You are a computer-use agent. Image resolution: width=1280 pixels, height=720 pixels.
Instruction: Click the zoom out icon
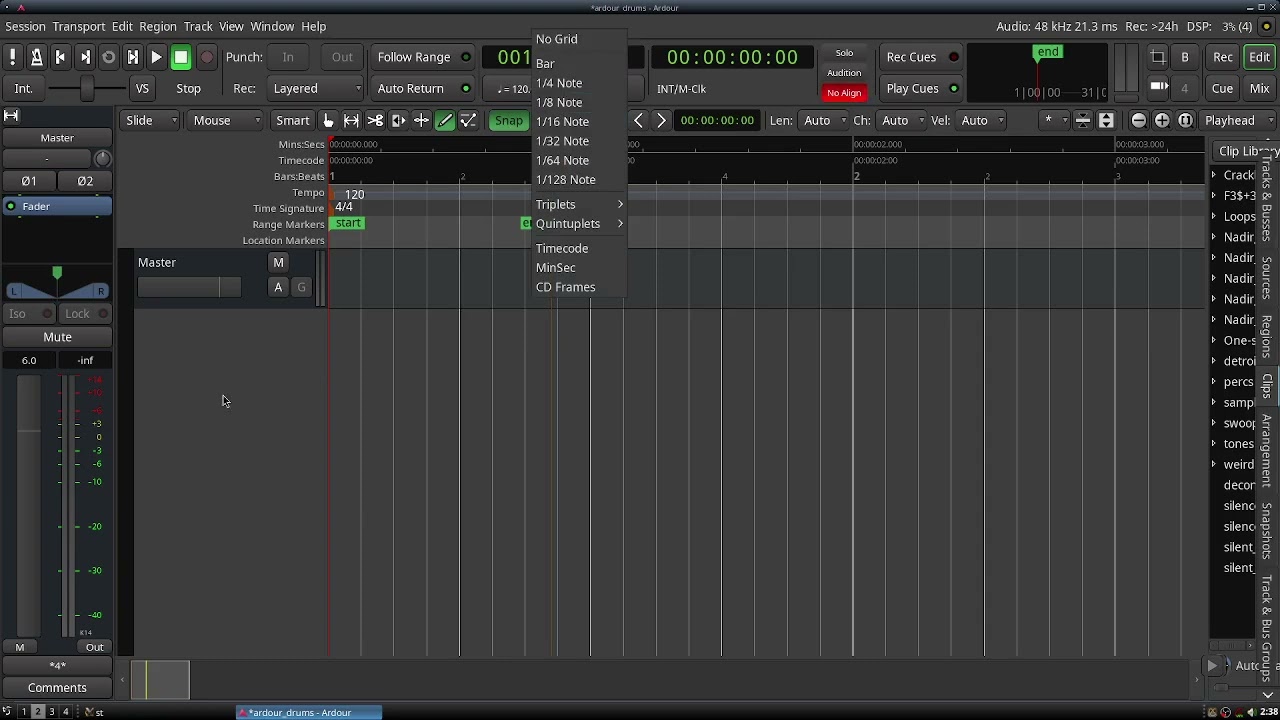pyautogui.click(x=1139, y=120)
